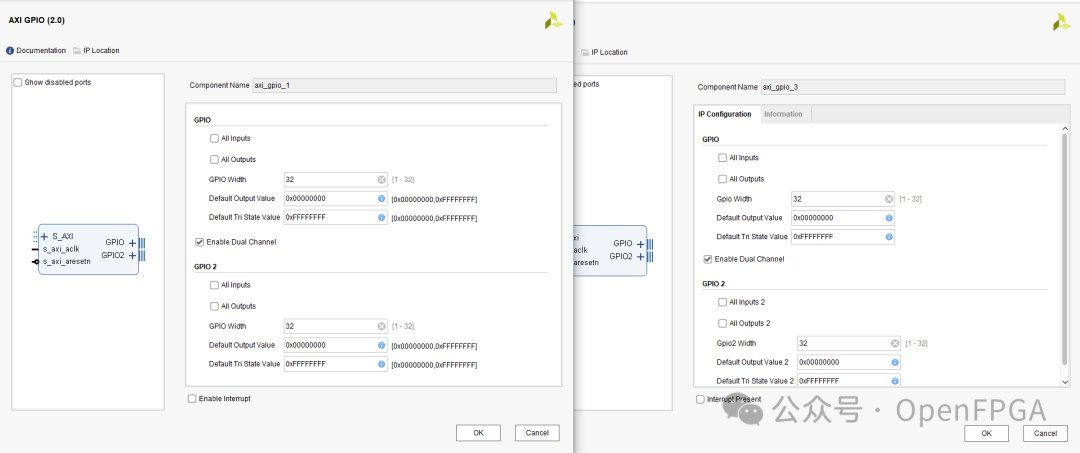The width and height of the screenshot is (1080, 453).
Task: Info icon for axi_gpio_1 GPIO 2 Default Output Value
Action: (x=381, y=345)
